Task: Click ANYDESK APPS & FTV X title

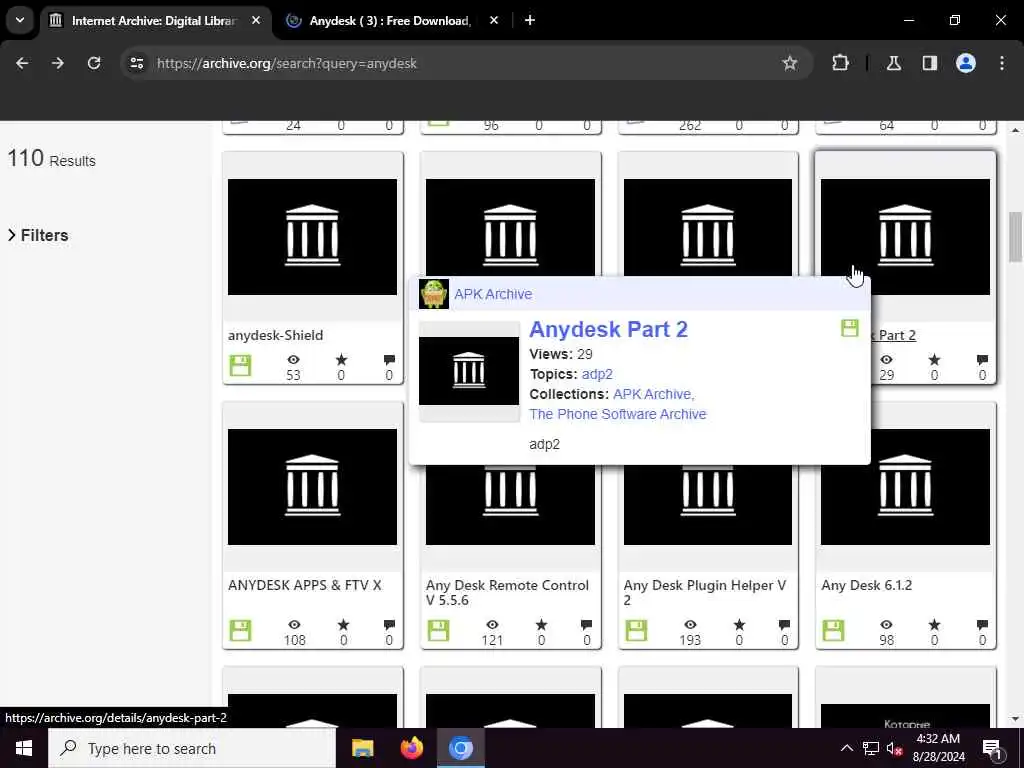Action: point(304,585)
